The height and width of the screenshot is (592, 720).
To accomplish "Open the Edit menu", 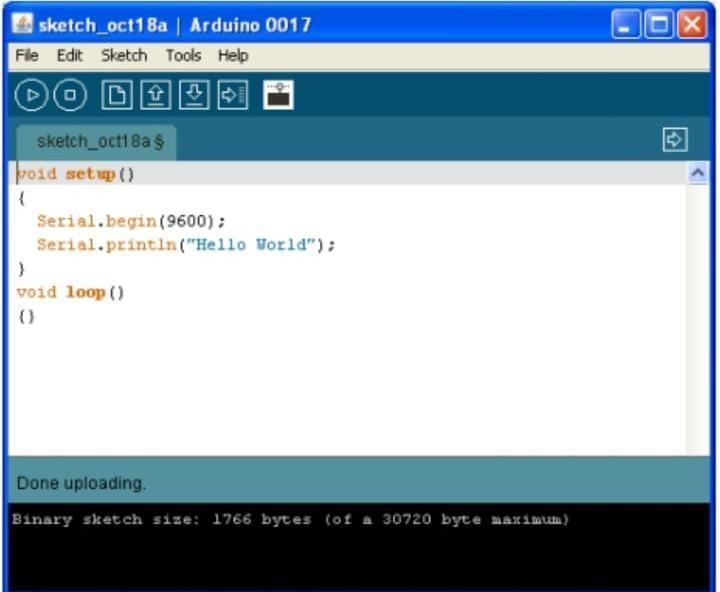I will coord(69,56).
